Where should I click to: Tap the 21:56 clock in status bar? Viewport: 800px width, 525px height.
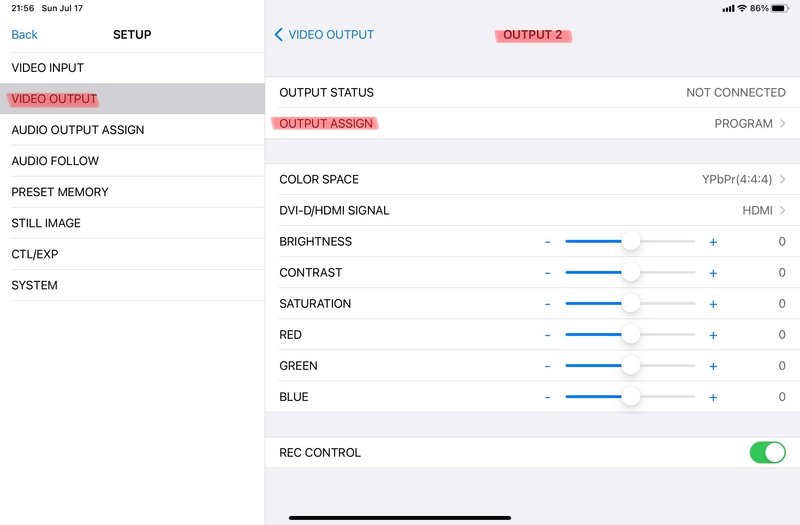[x=22, y=8]
